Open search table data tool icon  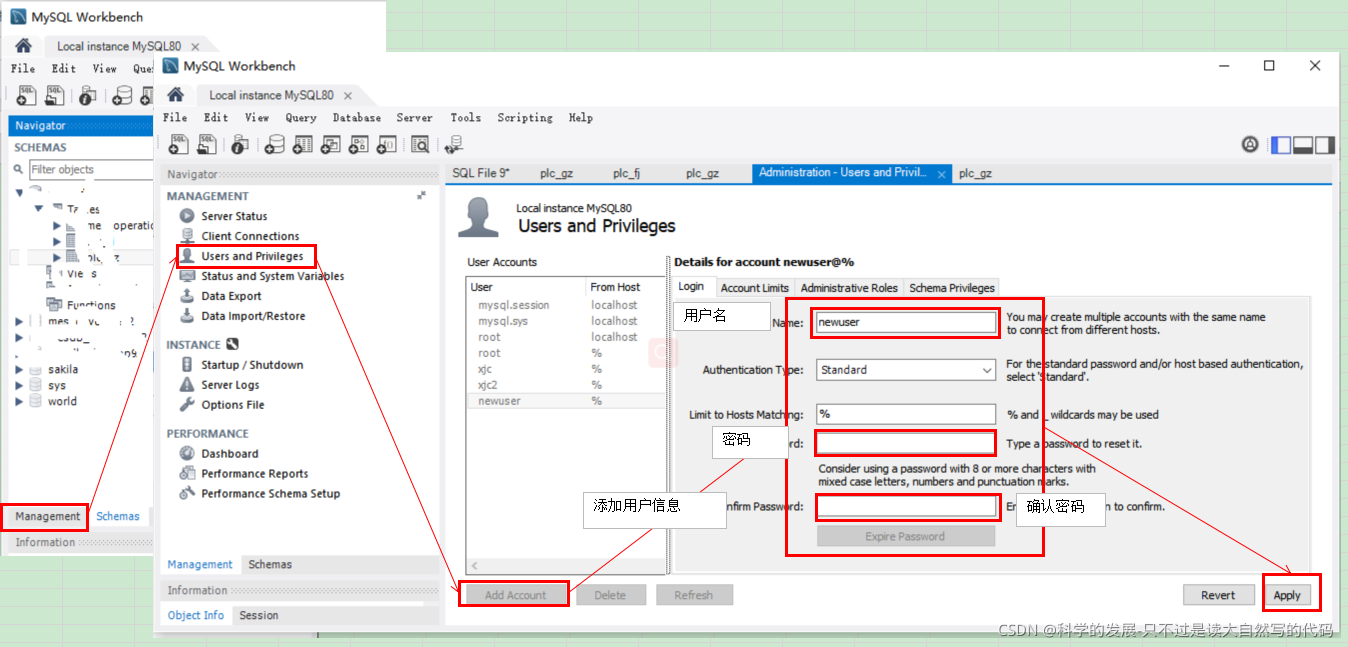(420, 145)
